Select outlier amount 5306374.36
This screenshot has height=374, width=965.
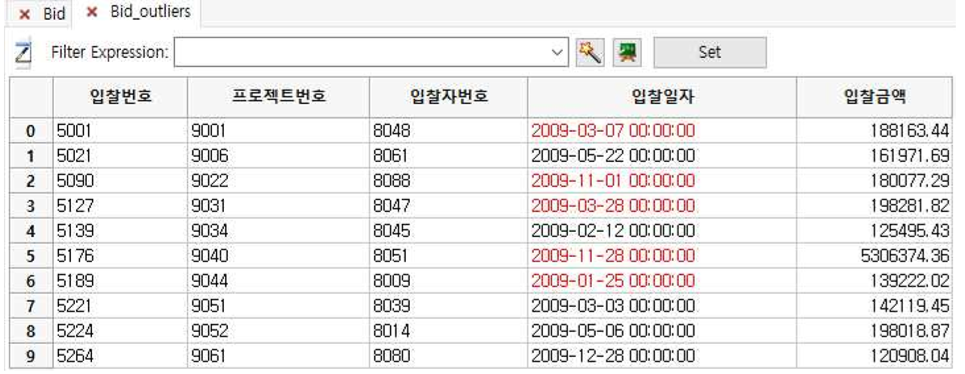click(875, 256)
